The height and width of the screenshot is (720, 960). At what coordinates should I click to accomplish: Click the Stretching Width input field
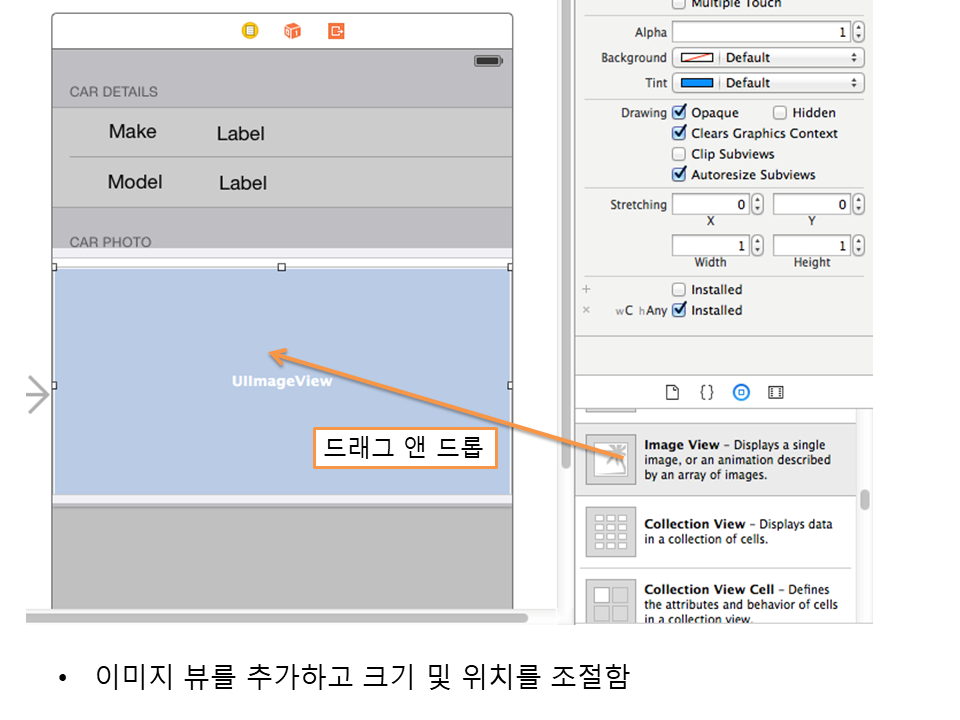pos(710,245)
